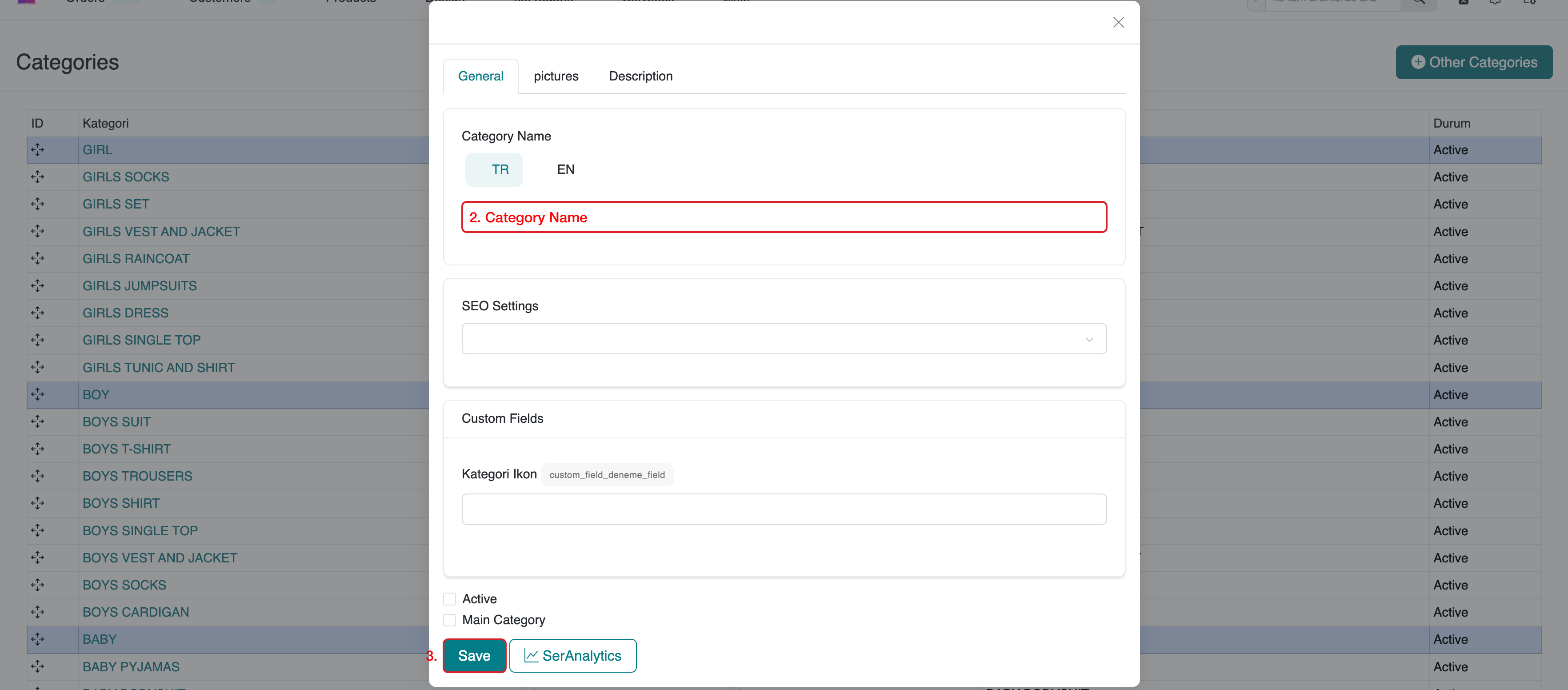Click the drag handle for BABY PYJAMAS row
This screenshot has height=690, width=1568.
tap(38, 666)
